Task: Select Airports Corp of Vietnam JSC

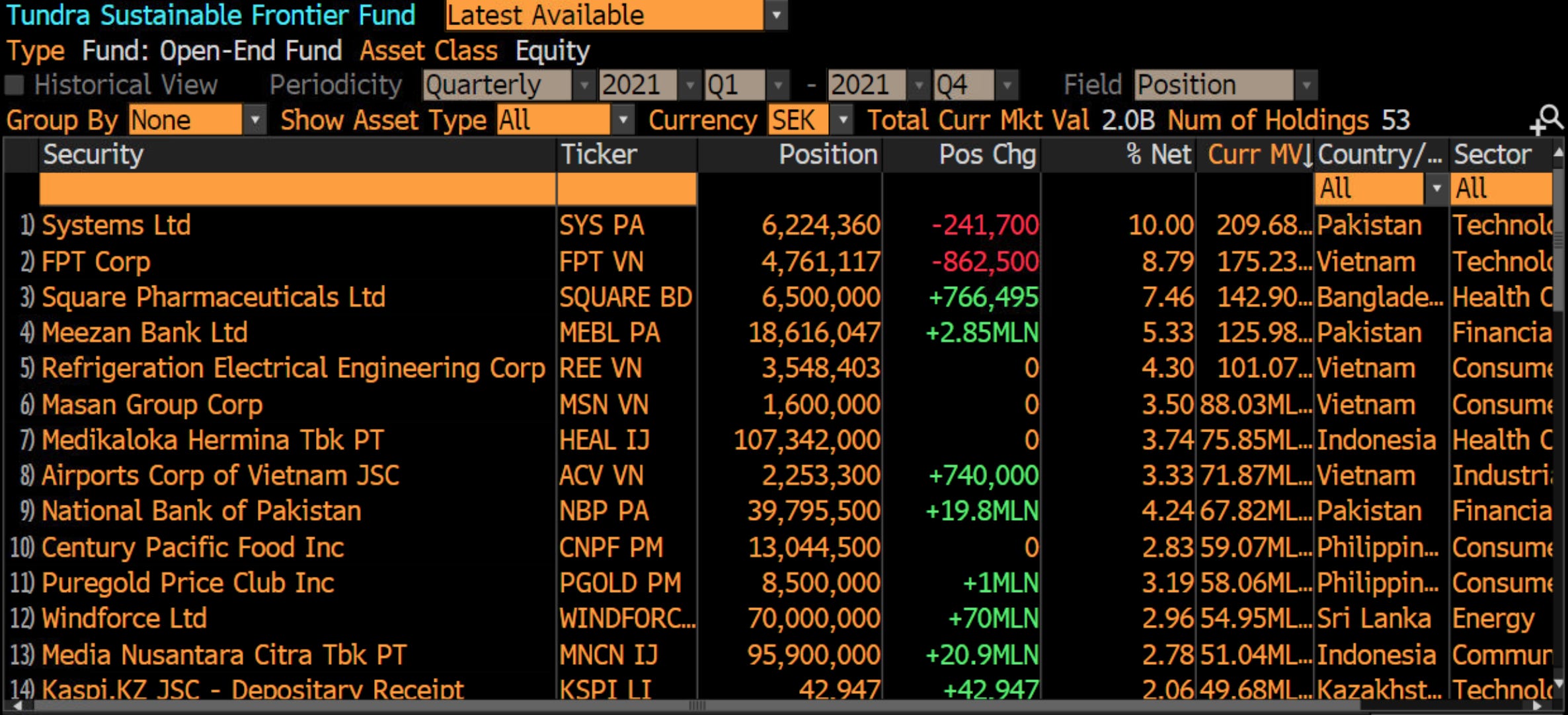Action: [x=220, y=476]
